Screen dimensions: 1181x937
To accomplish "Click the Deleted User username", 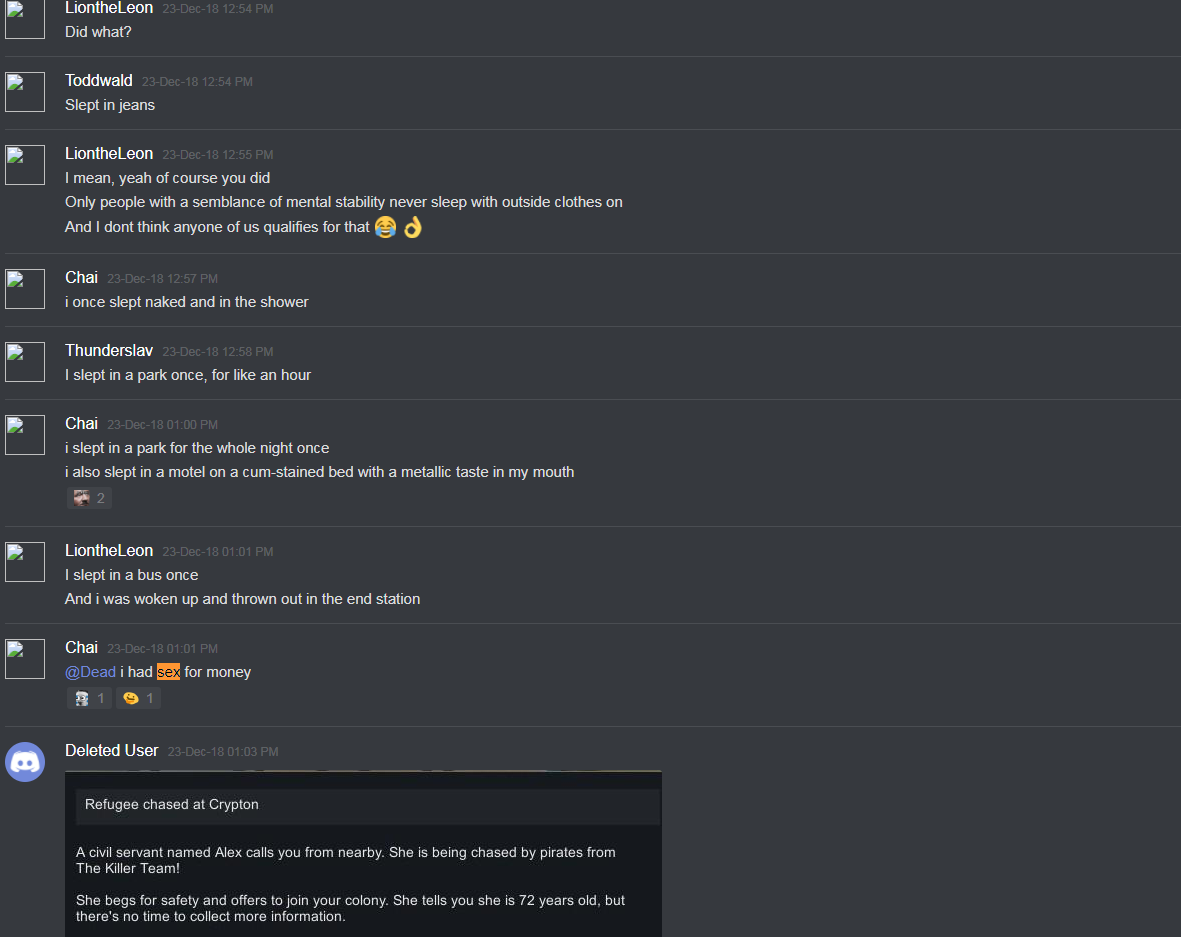I will [111, 751].
